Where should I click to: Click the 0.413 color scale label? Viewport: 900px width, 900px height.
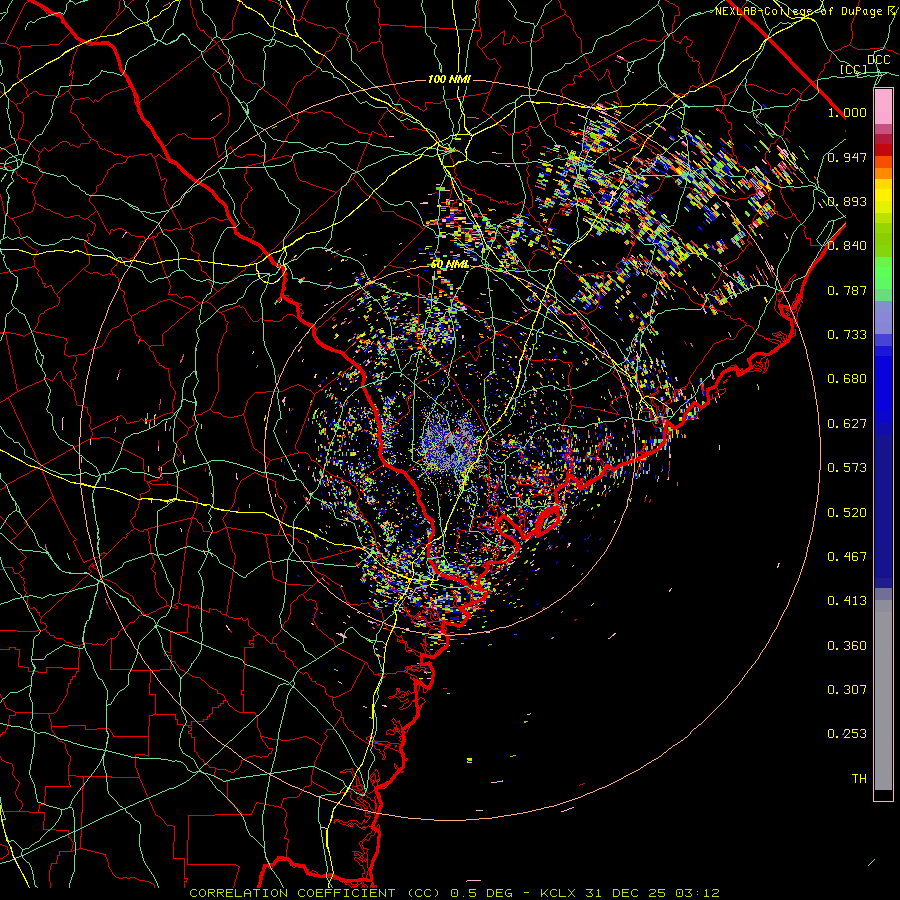point(847,601)
